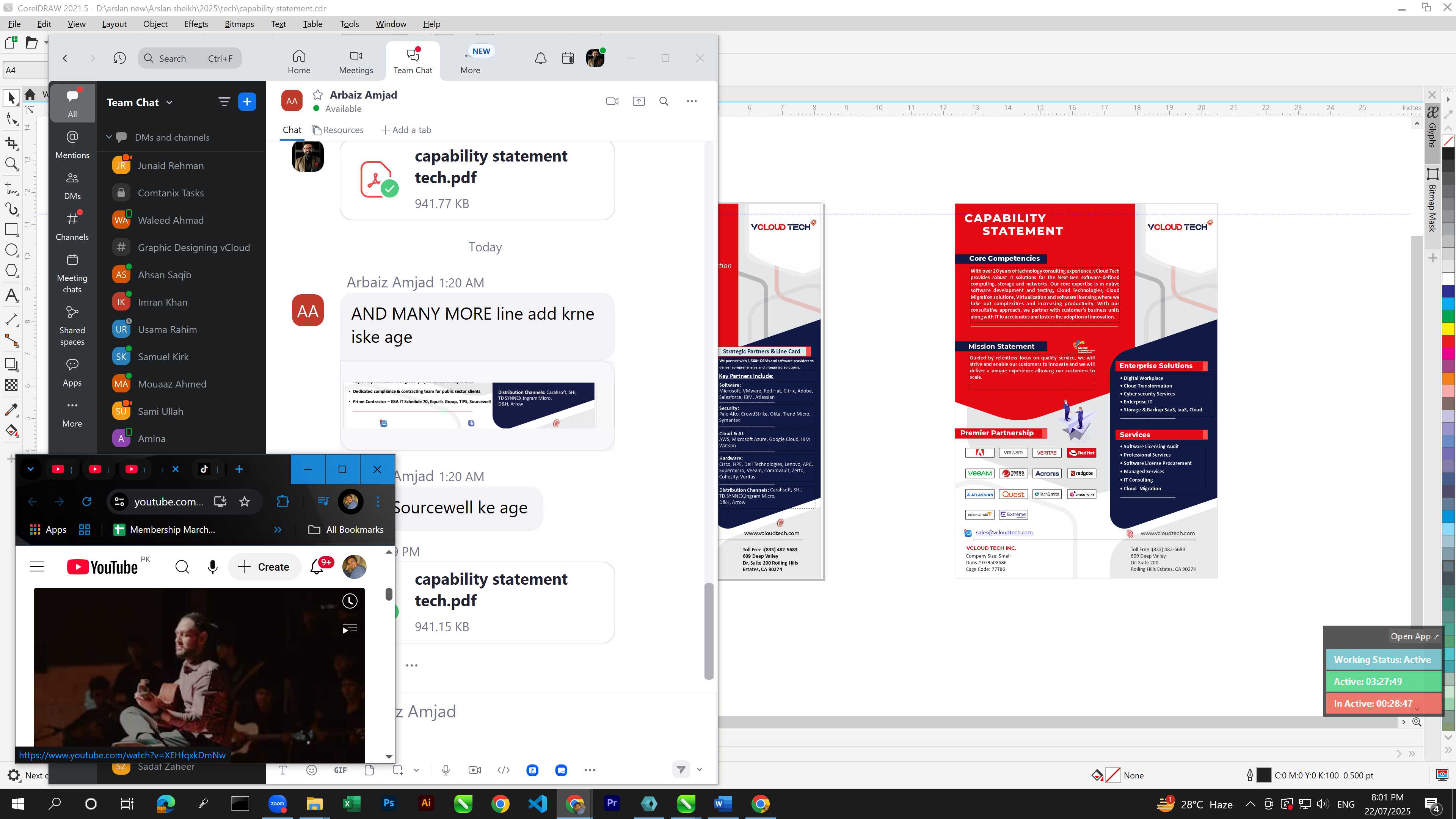This screenshot has height=819, width=1456.
Task: Expand the Team Chat dropdown
Action: point(169,102)
